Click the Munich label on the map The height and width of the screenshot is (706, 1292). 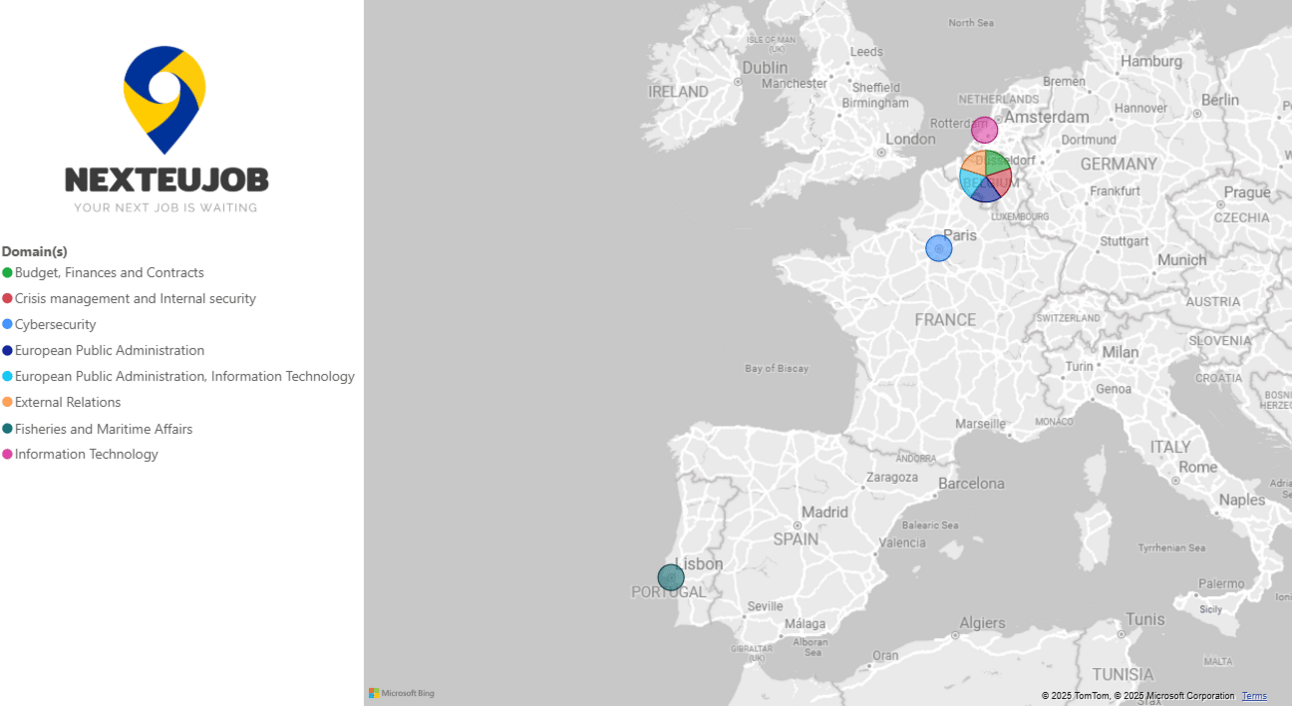pyautogui.click(x=1182, y=260)
